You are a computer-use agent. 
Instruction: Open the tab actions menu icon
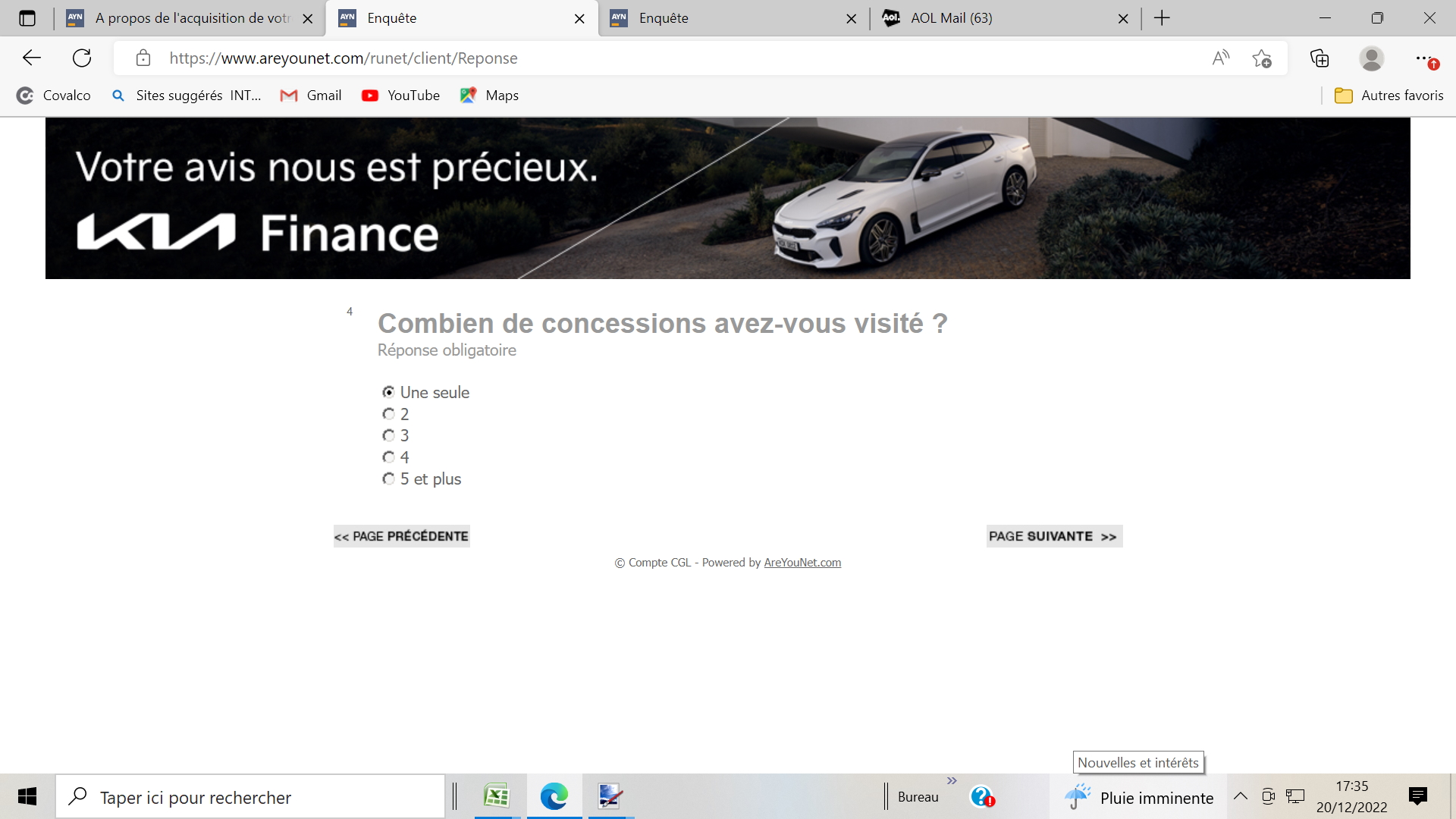pos(27,18)
